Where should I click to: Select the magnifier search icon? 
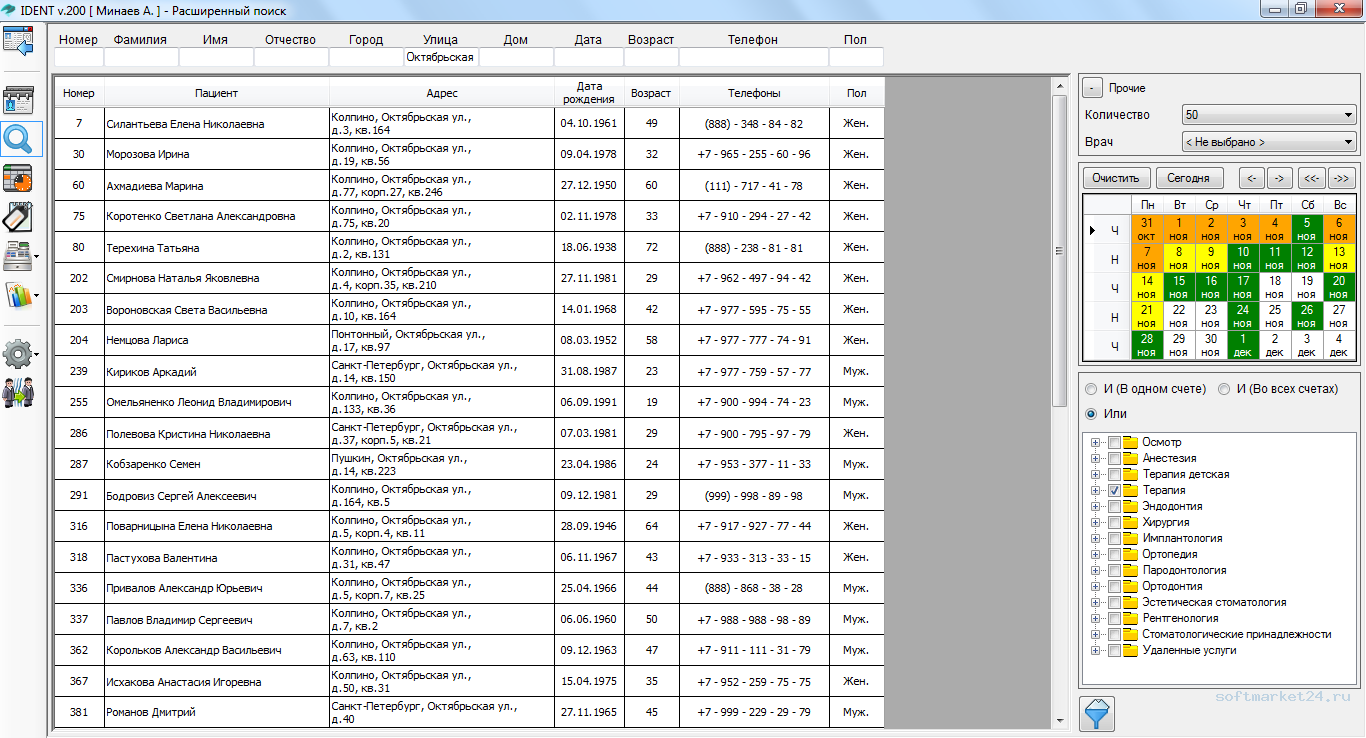(x=20, y=139)
